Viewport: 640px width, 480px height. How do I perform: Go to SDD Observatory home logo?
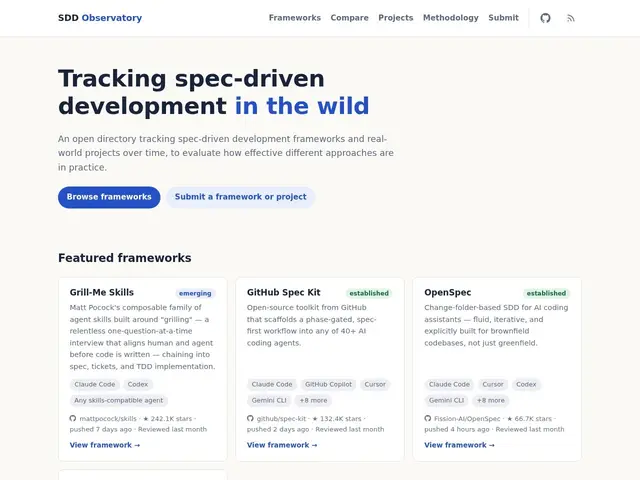100,18
